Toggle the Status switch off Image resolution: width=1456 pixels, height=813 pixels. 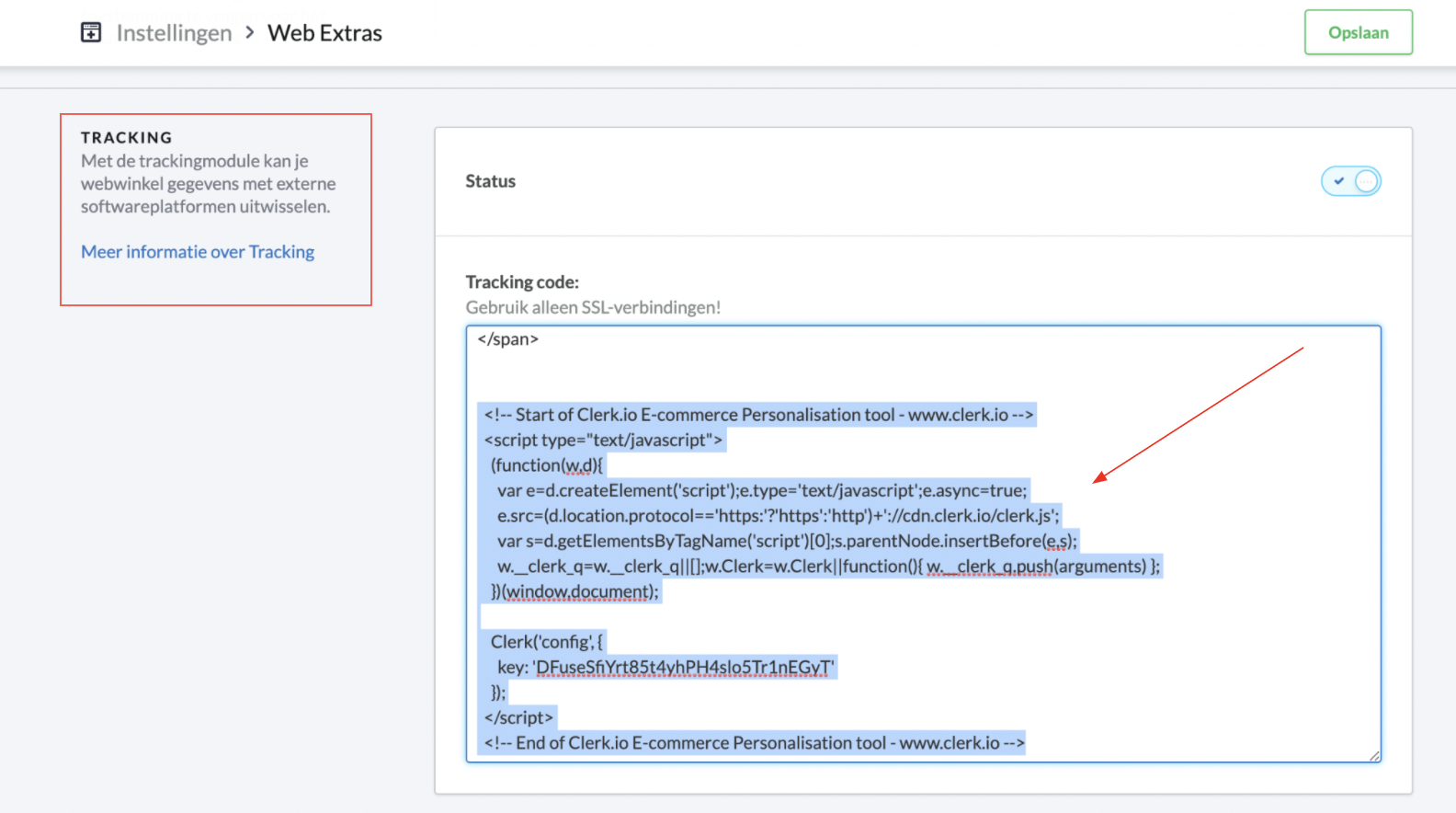click(1350, 181)
